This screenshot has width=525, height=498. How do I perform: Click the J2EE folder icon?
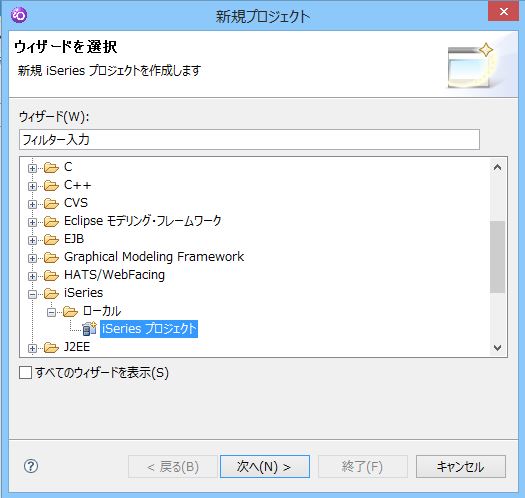coord(51,348)
